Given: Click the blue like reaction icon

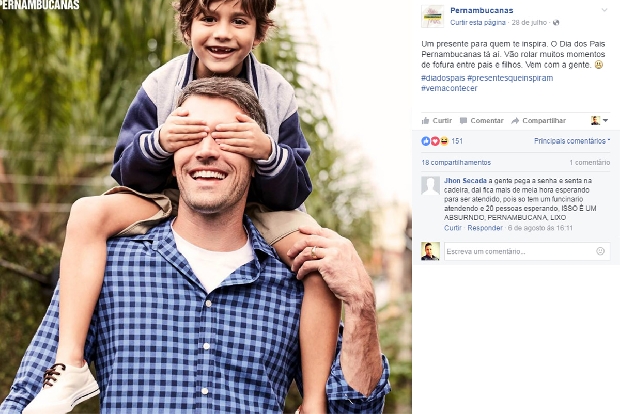Looking at the screenshot, I should click(x=425, y=141).
